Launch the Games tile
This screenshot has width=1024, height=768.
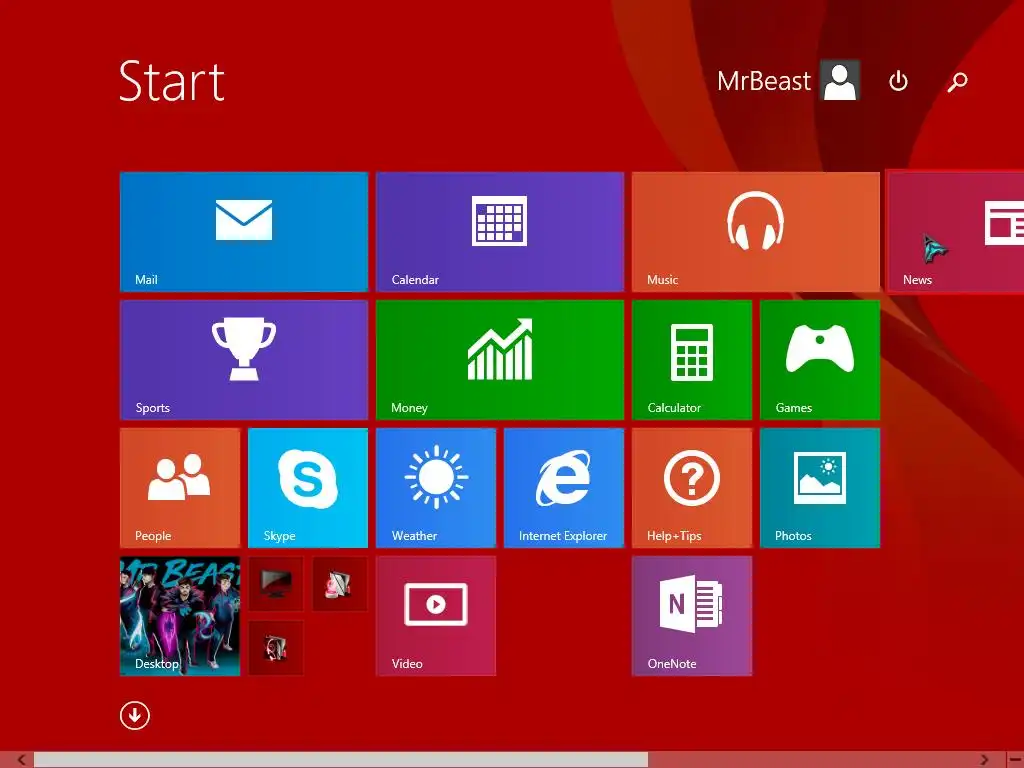(x=820, y=360)
